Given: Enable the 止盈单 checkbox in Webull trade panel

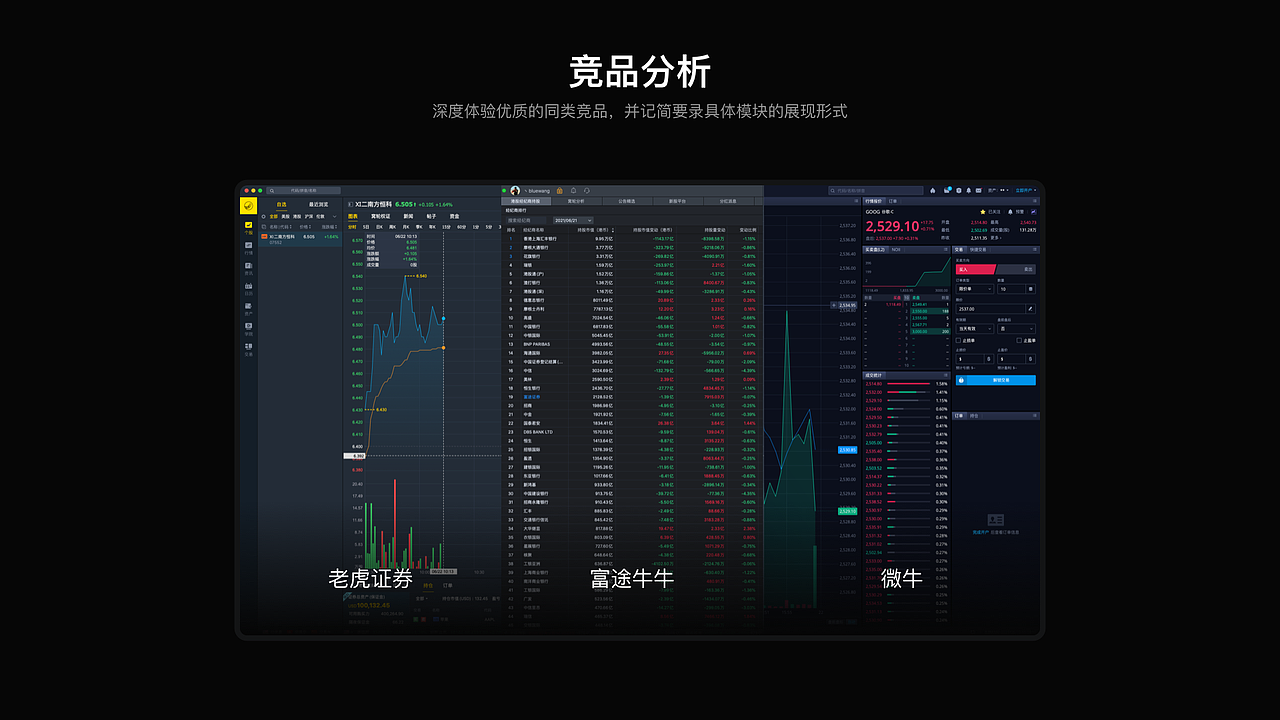Looking at the screenshot, I should pos(1019,340).
